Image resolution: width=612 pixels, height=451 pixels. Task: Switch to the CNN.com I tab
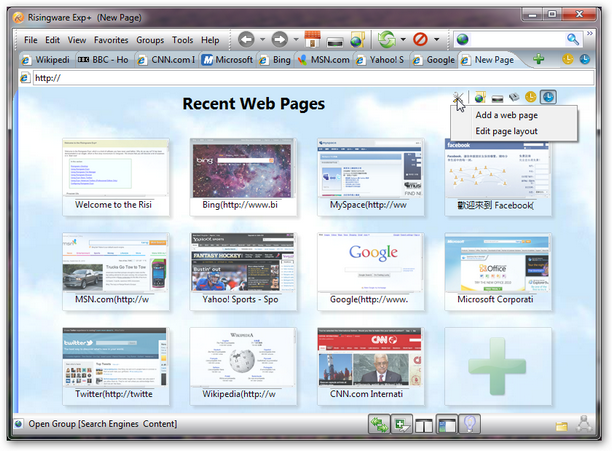click(x=167, y=60)
